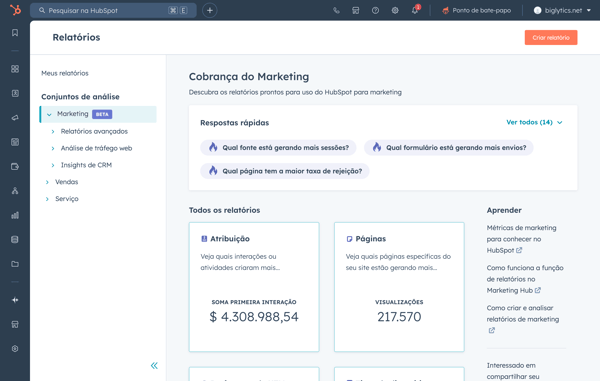Open the Páginas report card

coord(399,287)
